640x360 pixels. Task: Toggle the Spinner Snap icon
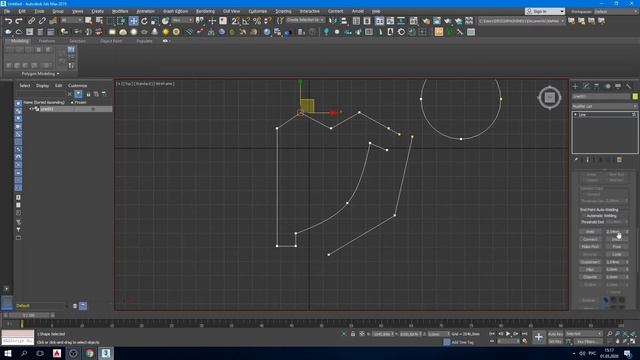(x=267, y=21)
